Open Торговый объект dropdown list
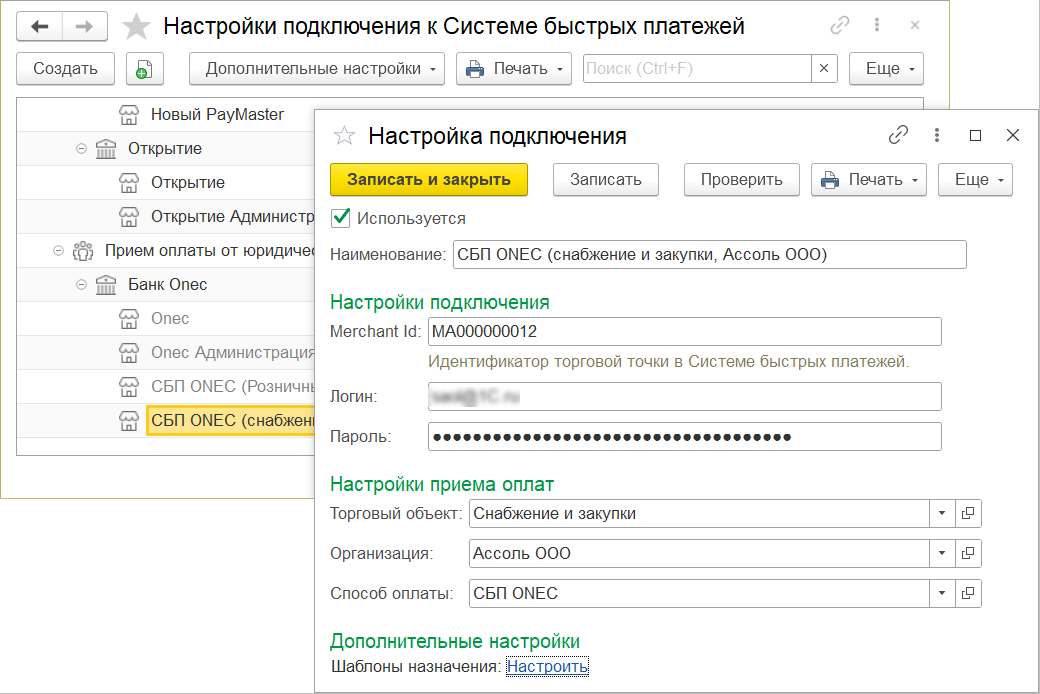The height and width of the screenshot is (694, 1040). point(942,514)
